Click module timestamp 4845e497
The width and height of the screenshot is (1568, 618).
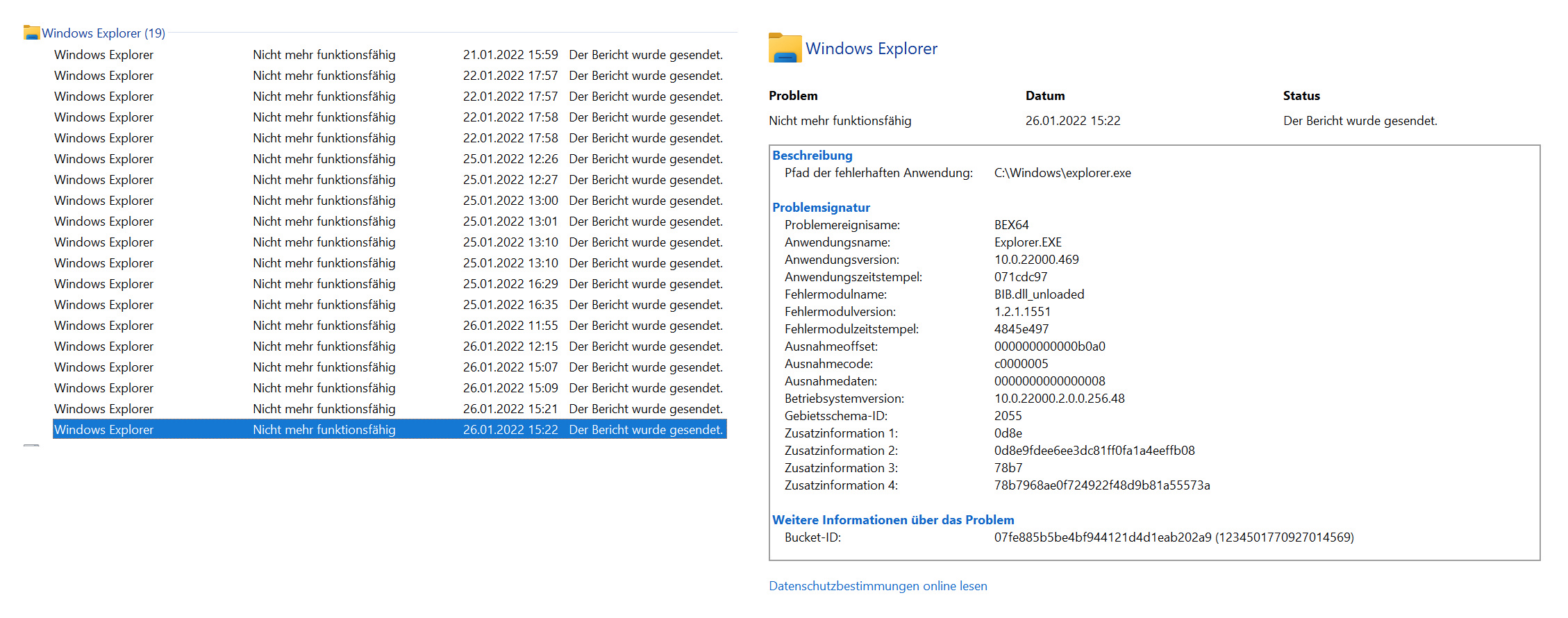pos(1021,329)
